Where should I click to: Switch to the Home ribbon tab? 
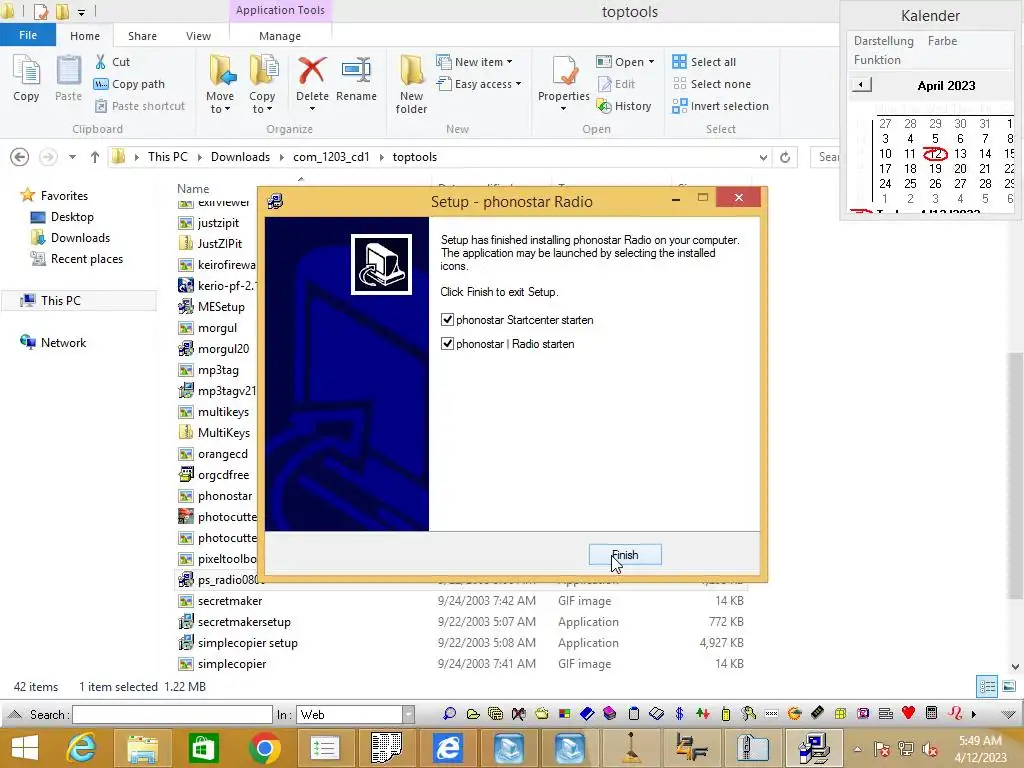click(85, 36)
